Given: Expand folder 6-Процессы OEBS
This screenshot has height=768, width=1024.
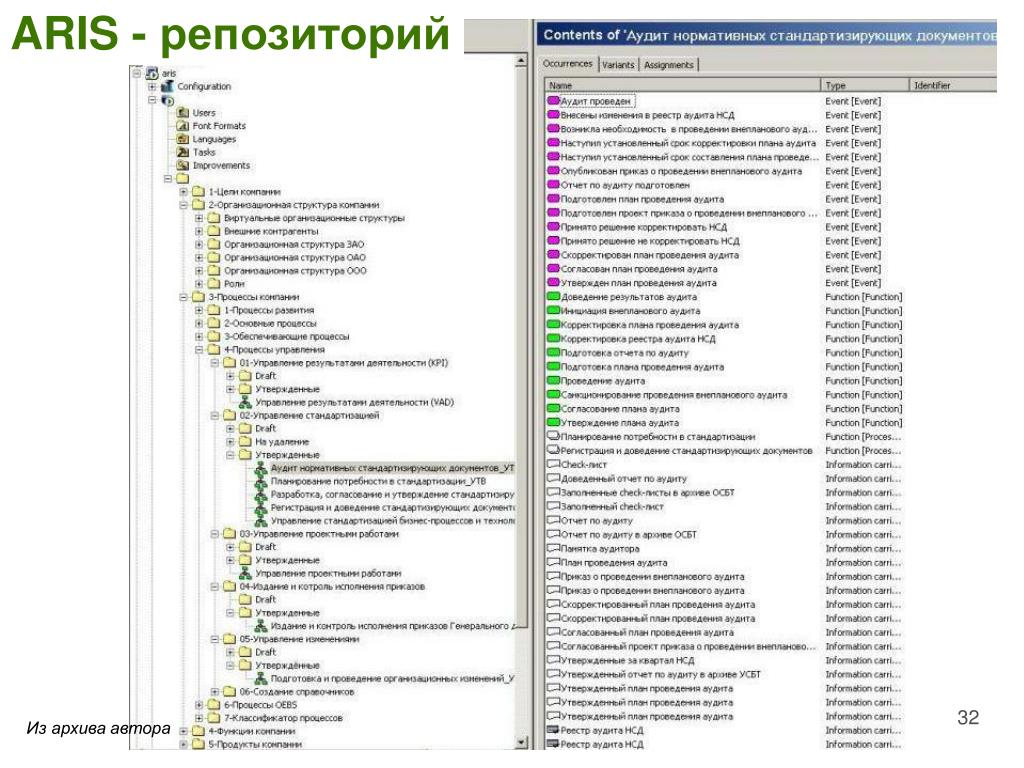Looking at the screenshot, I should click(x=199, y=705).
